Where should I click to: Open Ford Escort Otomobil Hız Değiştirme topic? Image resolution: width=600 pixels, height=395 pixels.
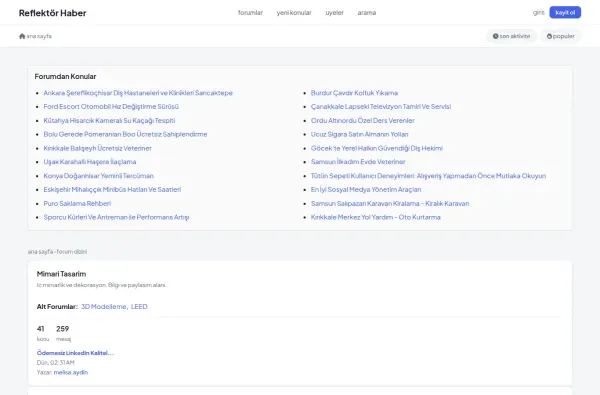(x=111, y=107)
